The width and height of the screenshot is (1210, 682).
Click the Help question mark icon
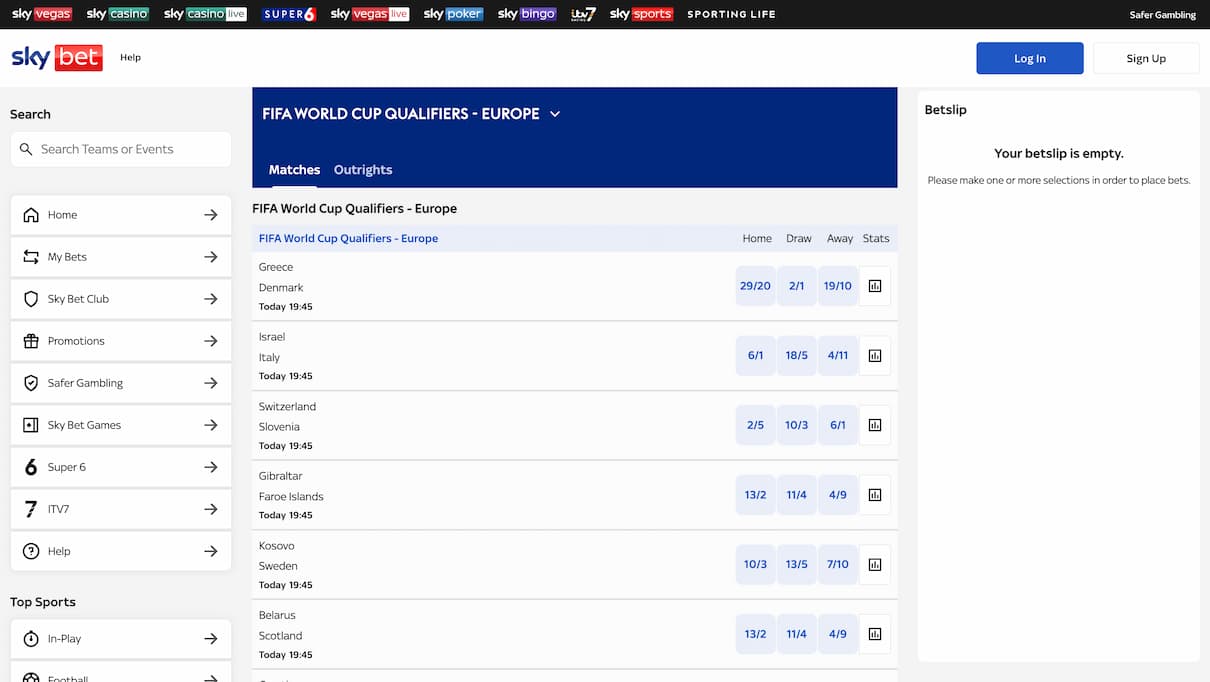31,551
